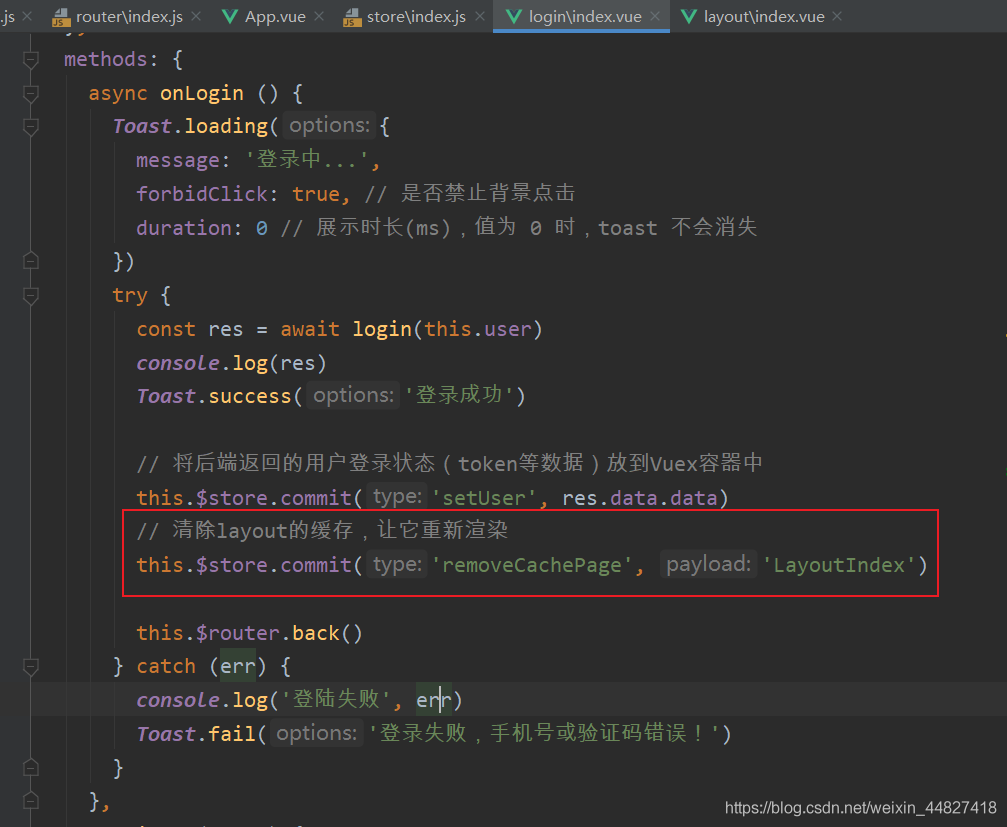Image resolution: width=1007 pixels, height=827 pixels.
Task: Click the '登录中...' string
Action: 307,161
